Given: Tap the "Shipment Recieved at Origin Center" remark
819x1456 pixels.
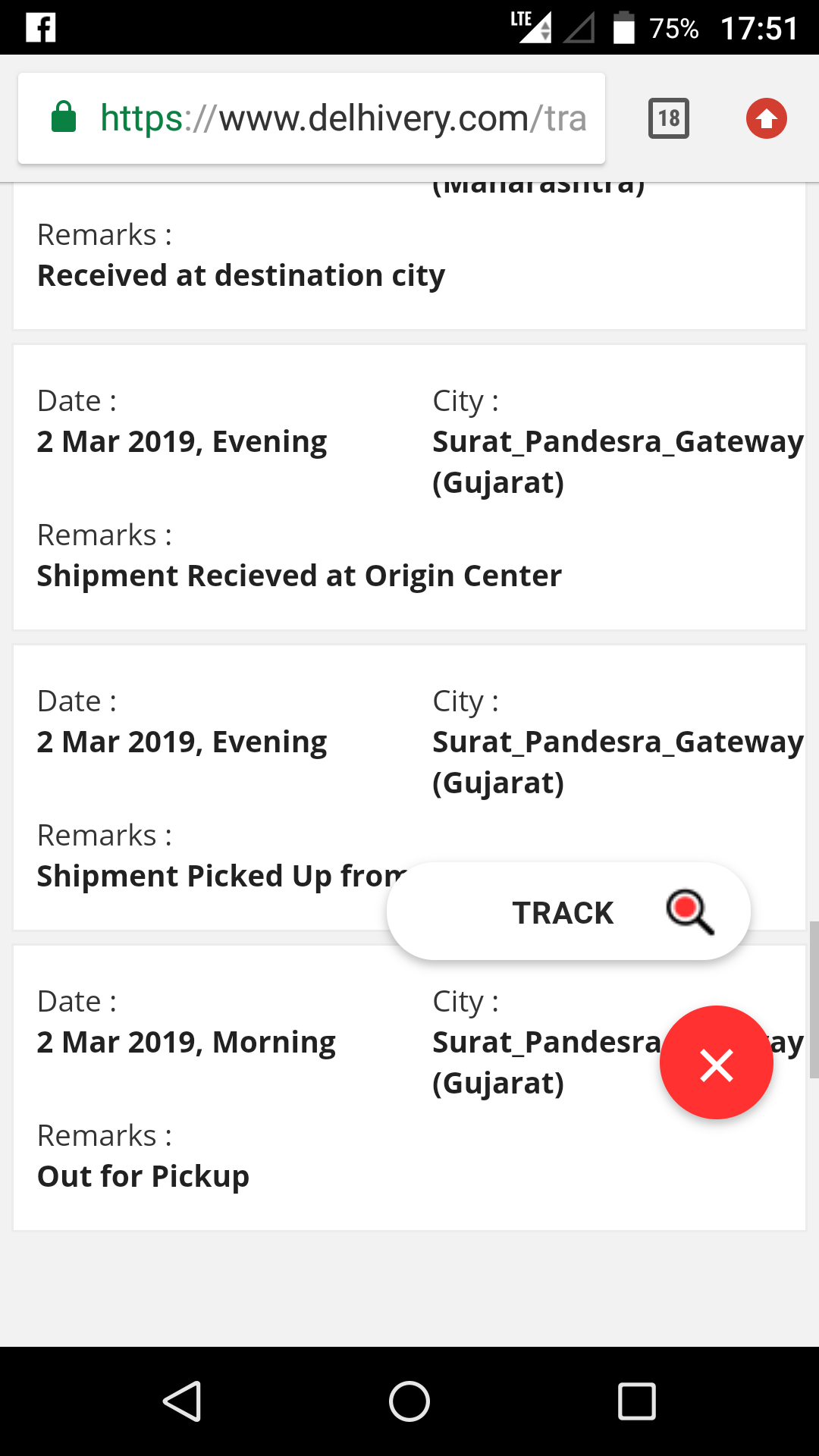Looking at the screenshot, I should point(300,576).
